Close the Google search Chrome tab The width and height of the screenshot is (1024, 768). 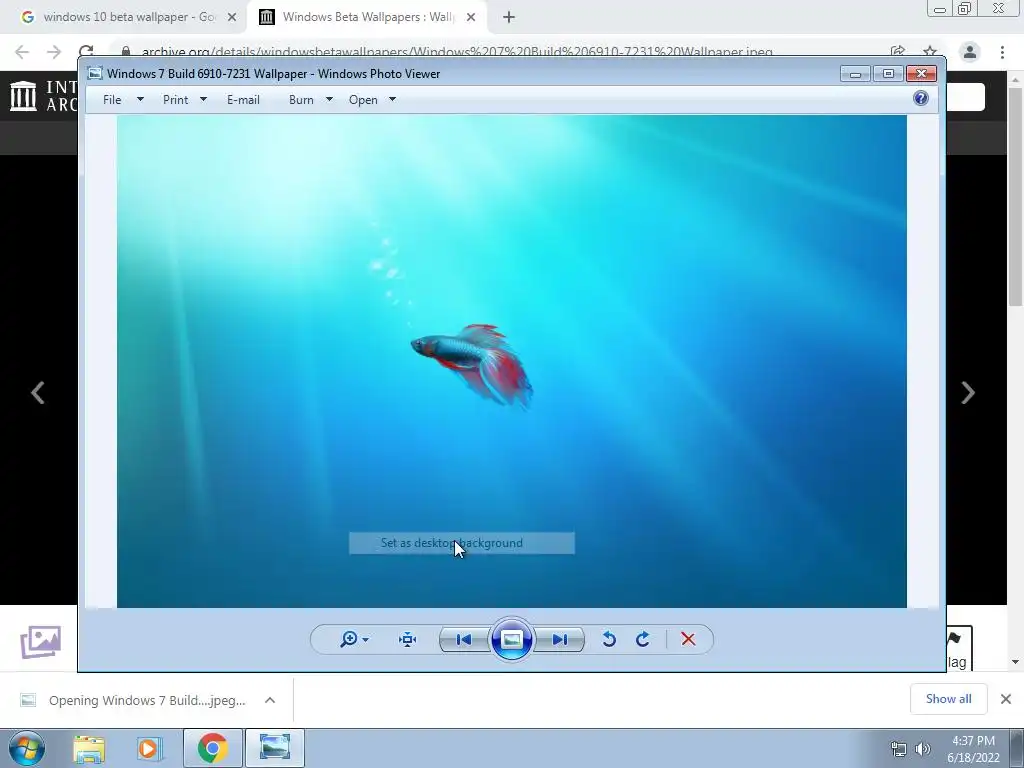tap(232, 17)
